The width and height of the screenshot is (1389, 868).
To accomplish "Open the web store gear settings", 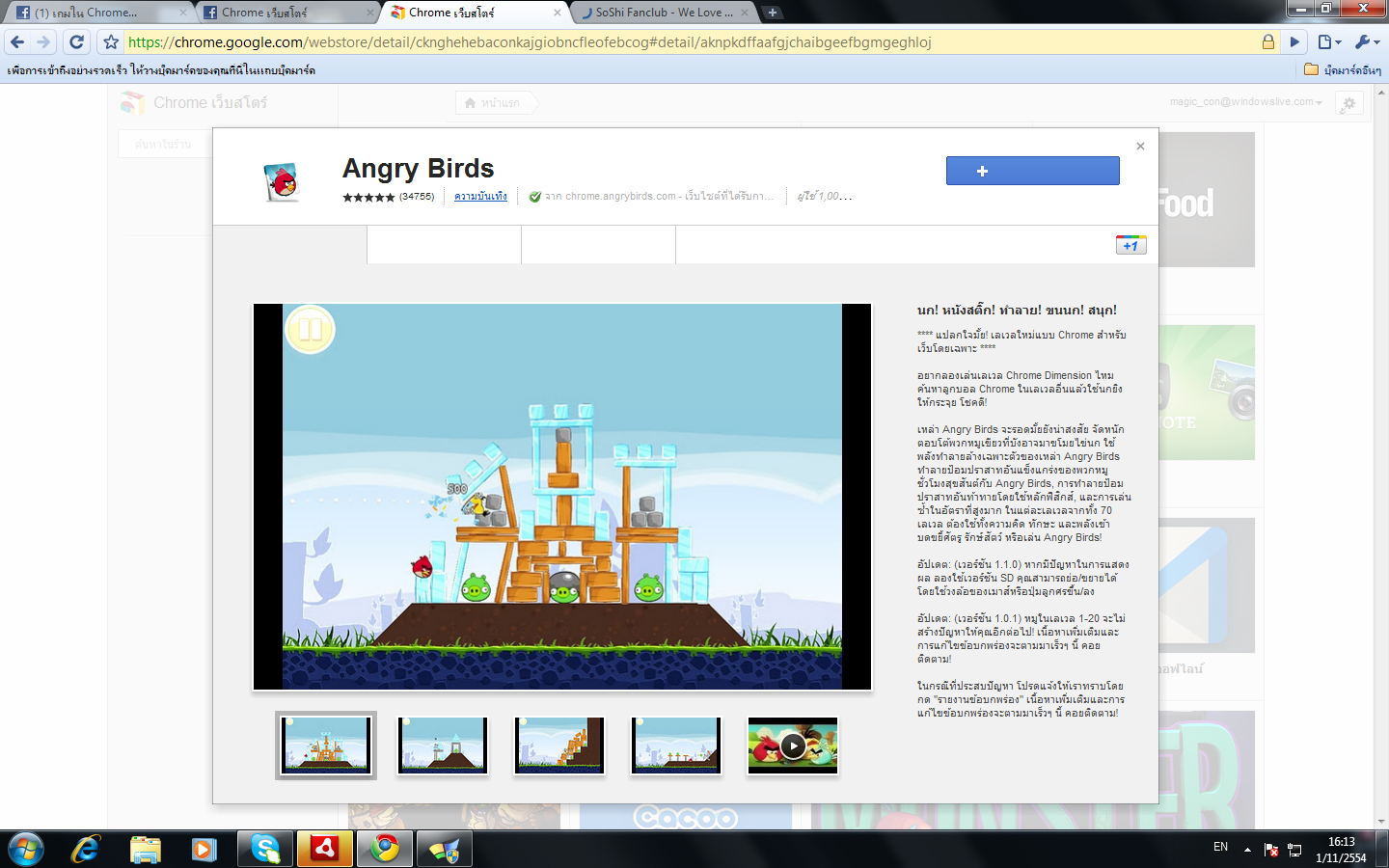I will tap(1349, 103).
